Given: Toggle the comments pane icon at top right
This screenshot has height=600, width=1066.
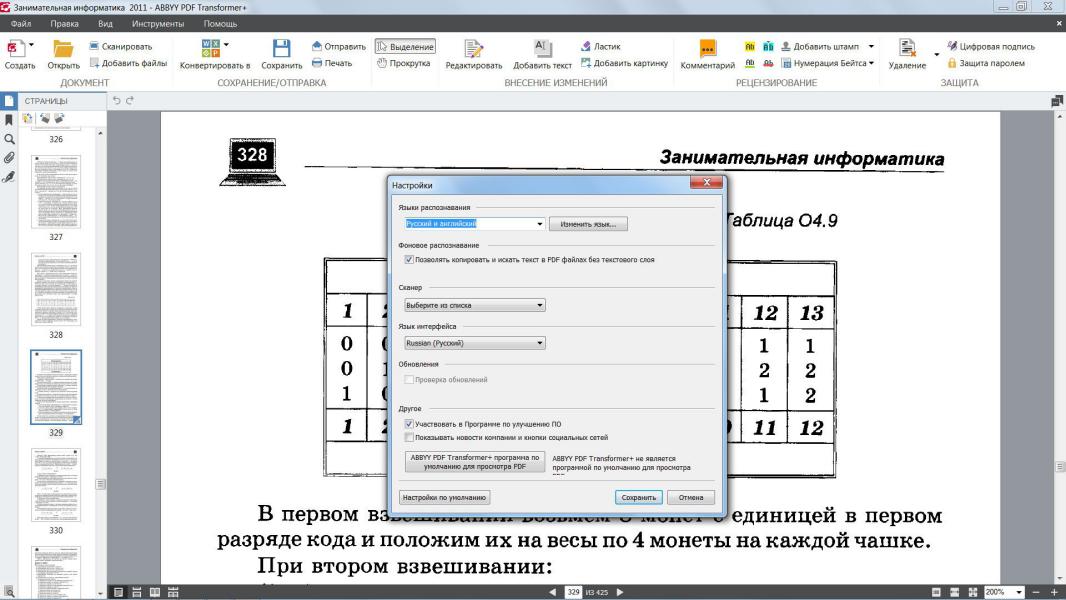Looking at the screenshot, I should pyautogui.click(x=1056, y=101).
